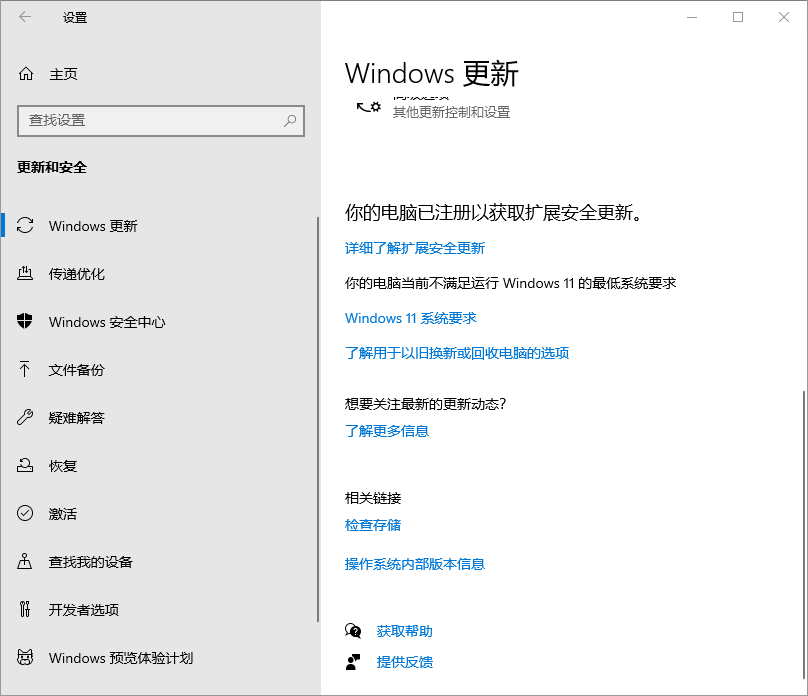808x696 pixels.
Task: Click the 想要关注最新的更新动态? text
Action: [x=426, y=404]
